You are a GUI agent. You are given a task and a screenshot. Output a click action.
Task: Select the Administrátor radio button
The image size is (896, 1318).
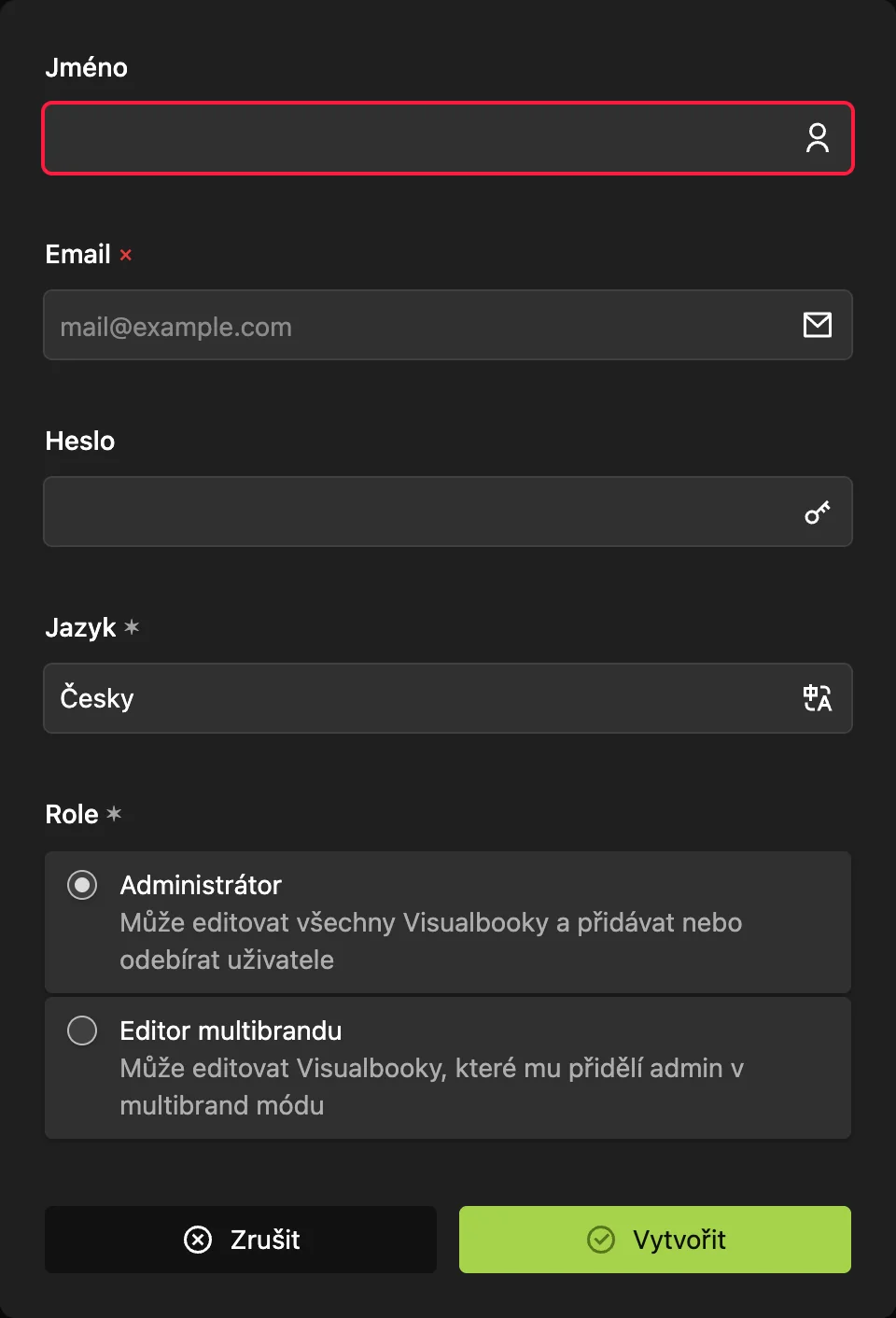click(x=82, y=885)
